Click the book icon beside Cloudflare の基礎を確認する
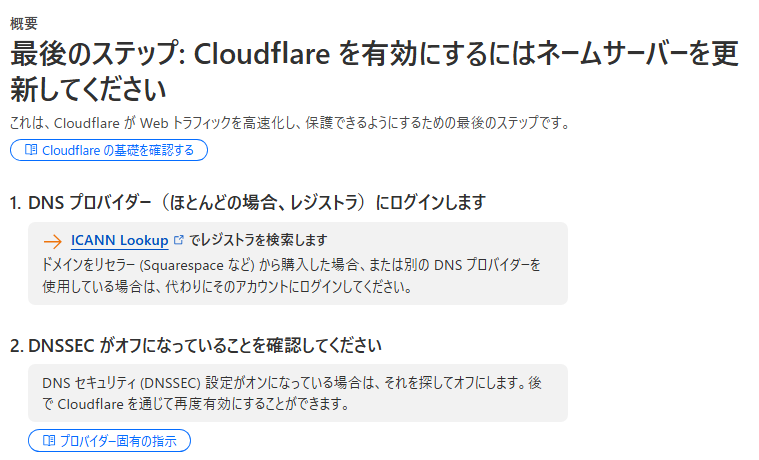Image resolution: width=759 pixels, height=460 pixels. (31, 150)
